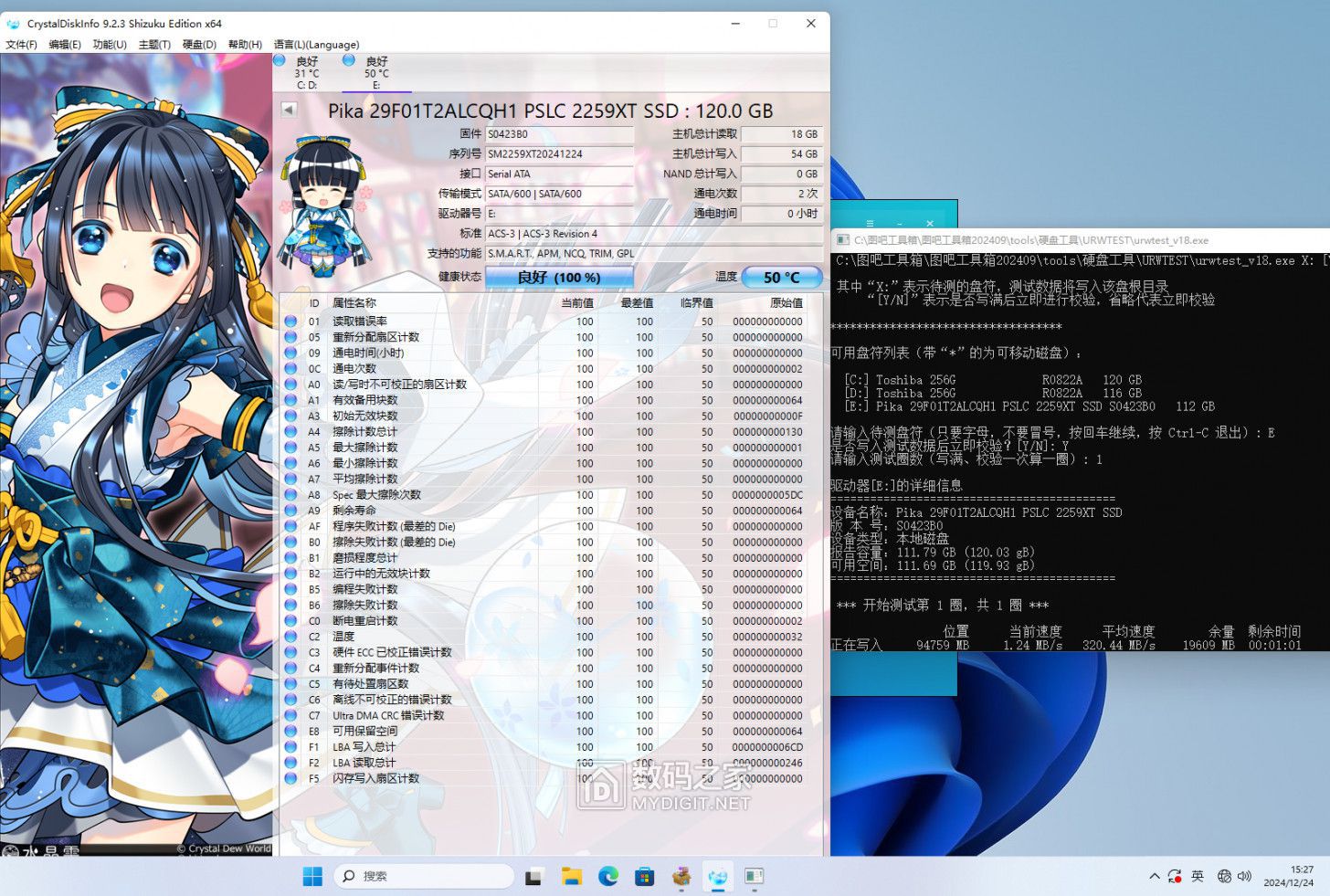This screenshot has width=1330, height=896.
Task: Click the status circle of row A1 有效备用块数
Action: [x=290, y=400]
